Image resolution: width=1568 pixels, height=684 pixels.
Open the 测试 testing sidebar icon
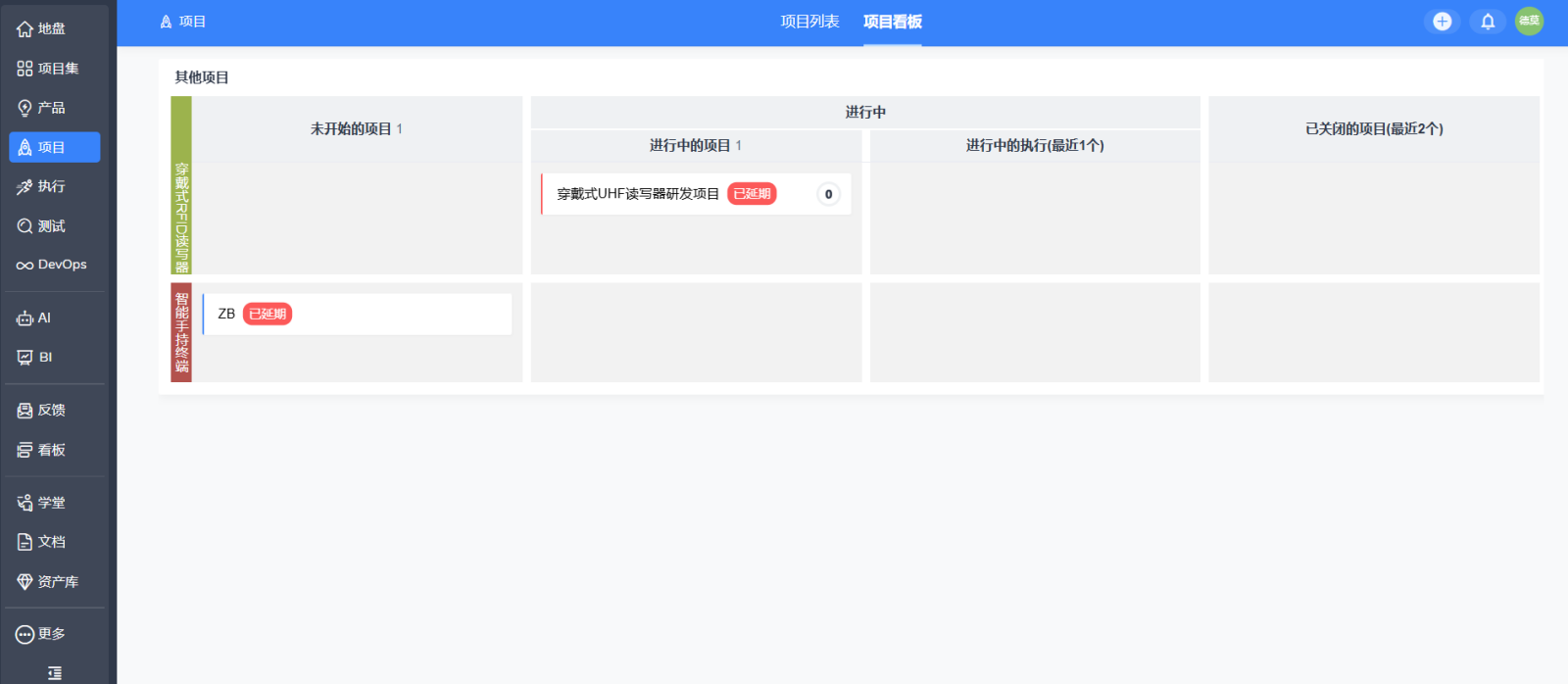pyautogui.click(x=25, y=226)
